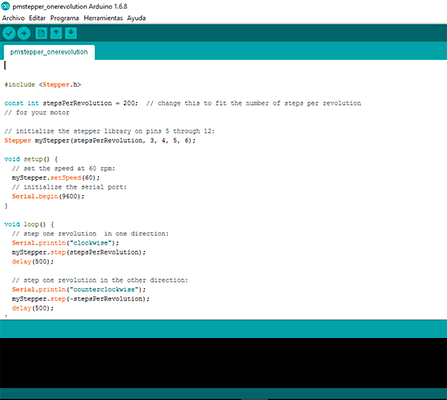Save sketch with the down-arrow icon

click(71, 33)
